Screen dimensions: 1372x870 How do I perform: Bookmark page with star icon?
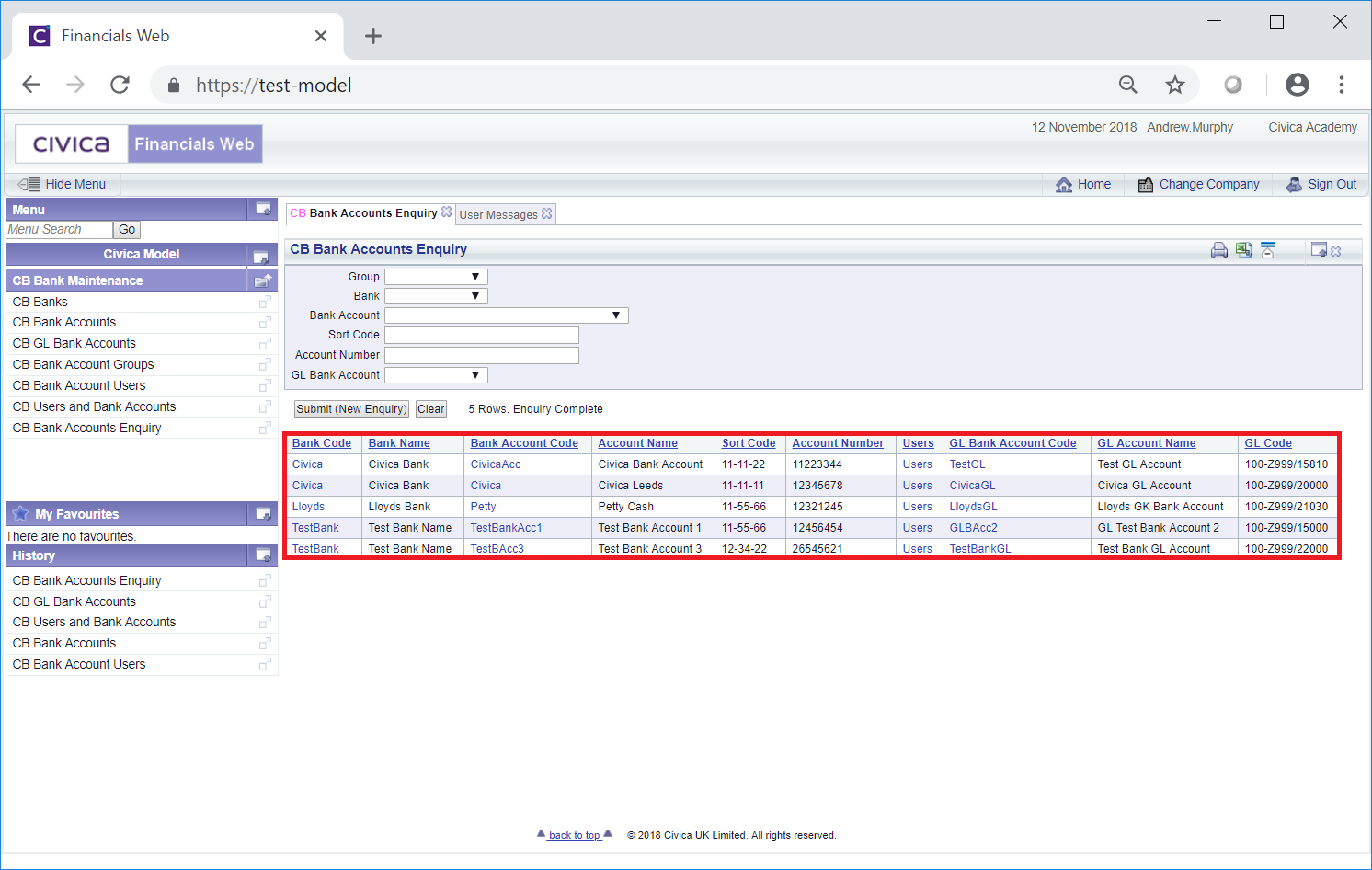point(1175,86)
